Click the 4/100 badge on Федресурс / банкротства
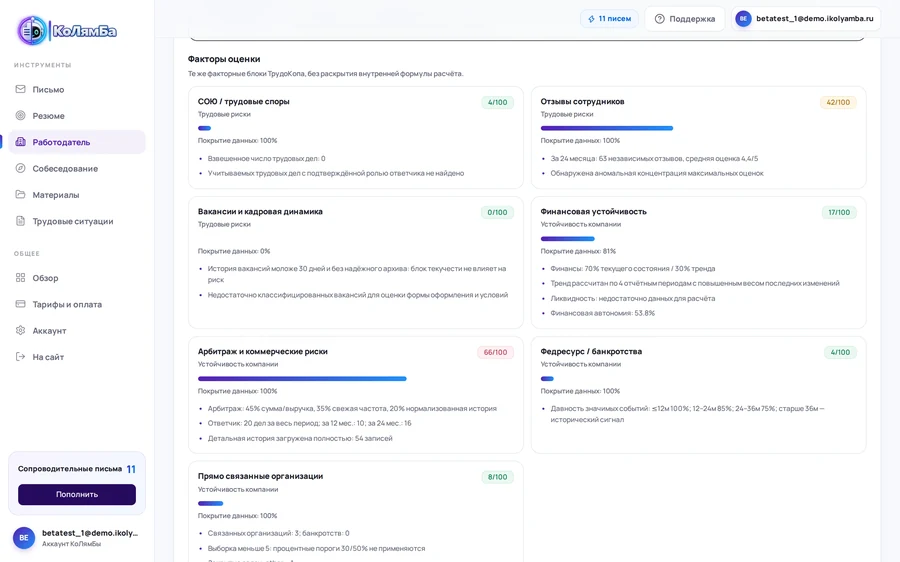Viewport: 900px width, 562px height. pos(840,352)
